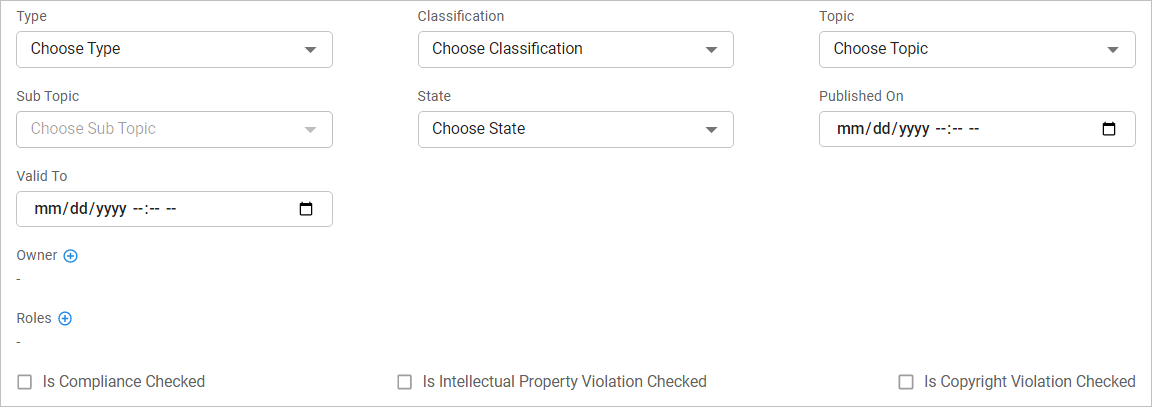Expand the Choose State dropdown
Image resolution: width=1152 pixels, height=407 pixels.
click(x=560, y=129)
